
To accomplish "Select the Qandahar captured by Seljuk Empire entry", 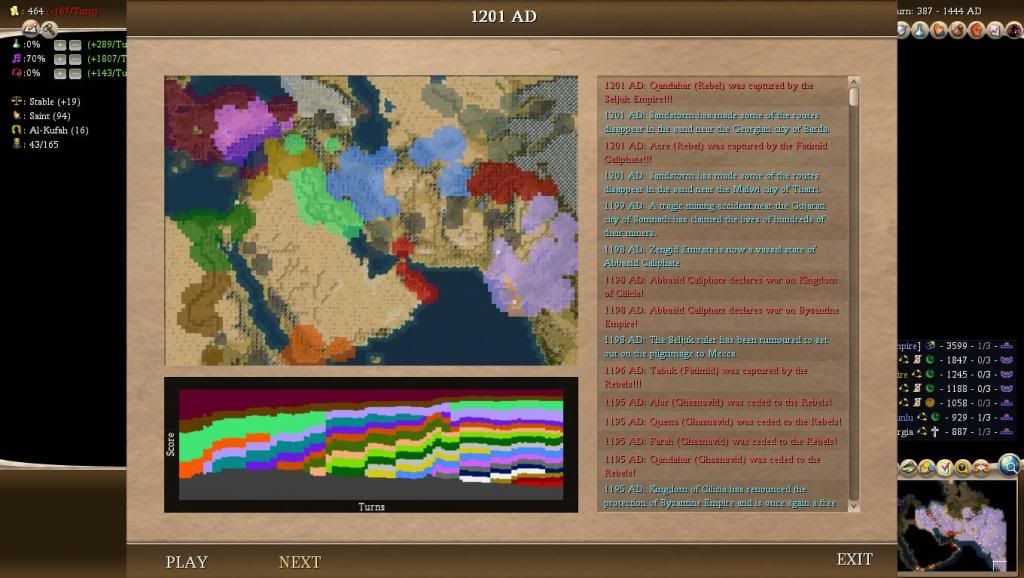I will pos(722,92).
